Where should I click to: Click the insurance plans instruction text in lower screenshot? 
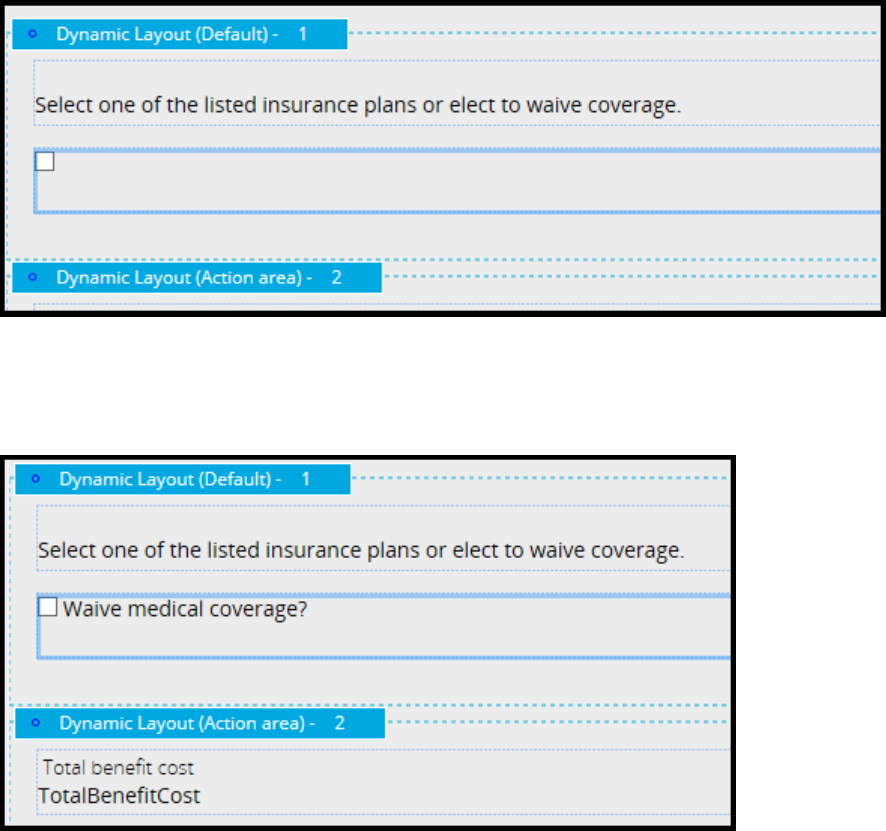(361, 549)
